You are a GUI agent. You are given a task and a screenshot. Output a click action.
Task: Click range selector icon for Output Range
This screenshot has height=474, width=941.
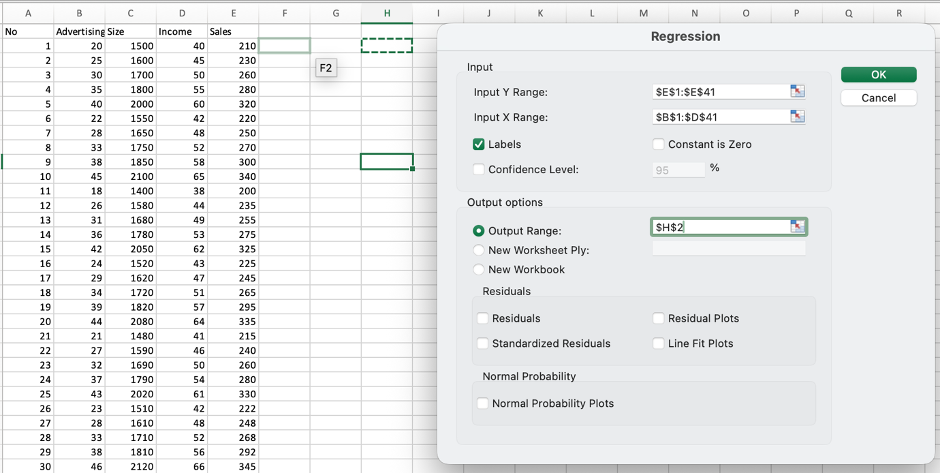pyautogui.click(x=797, y=227)
